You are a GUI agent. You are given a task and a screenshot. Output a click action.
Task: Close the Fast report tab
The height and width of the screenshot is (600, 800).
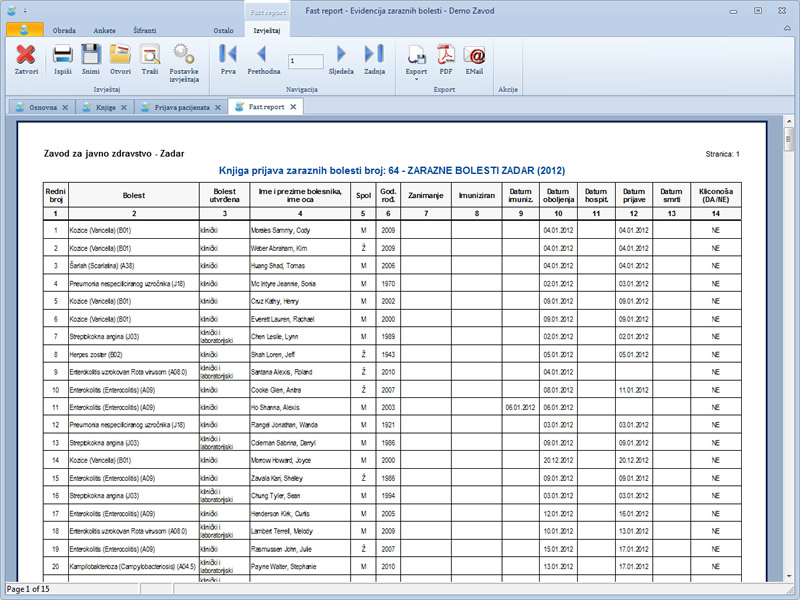pyautogui.click(x=293, y=107)
